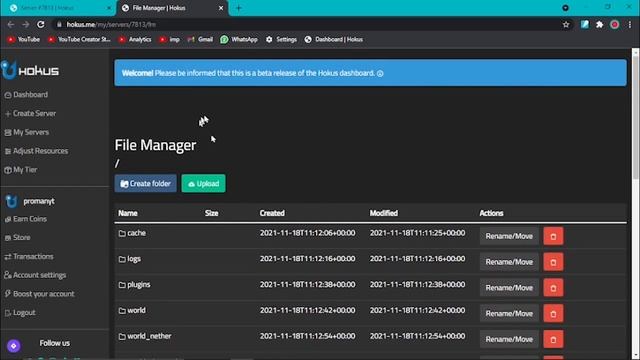Rename/Move the world folder
This screenshot has height=360, width=640.
point(509,313)
